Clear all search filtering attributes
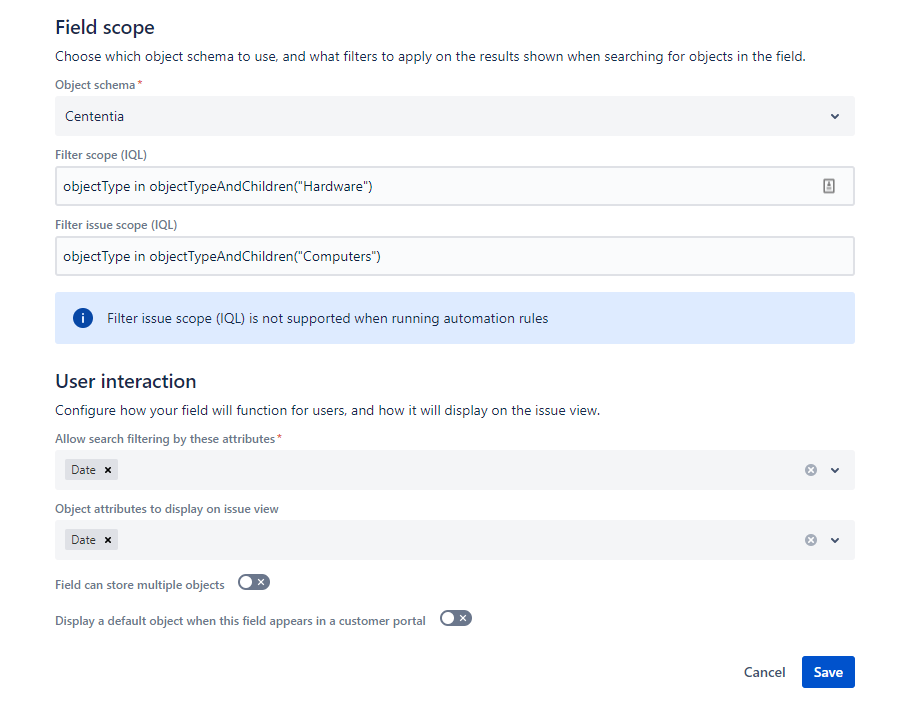The width and height of the screenshot is (897, 703). (x=811, y=470)
